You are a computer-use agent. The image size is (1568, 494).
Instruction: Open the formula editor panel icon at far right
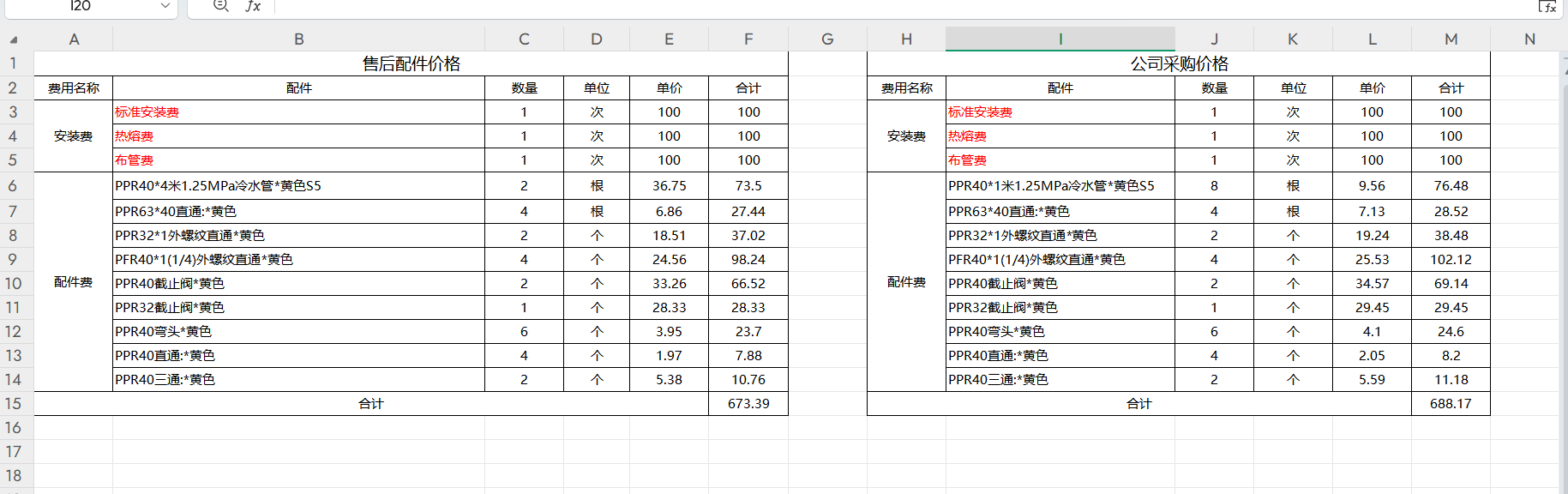[1547, 6]
